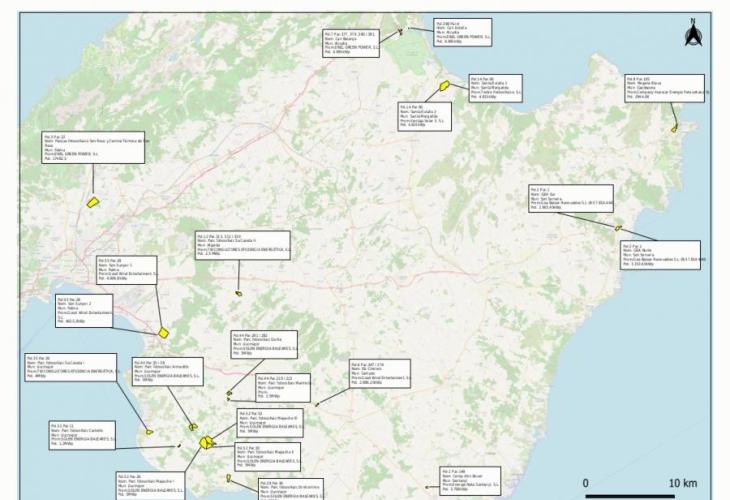Click the Can Balança site marker

click(x=400, y=32)
